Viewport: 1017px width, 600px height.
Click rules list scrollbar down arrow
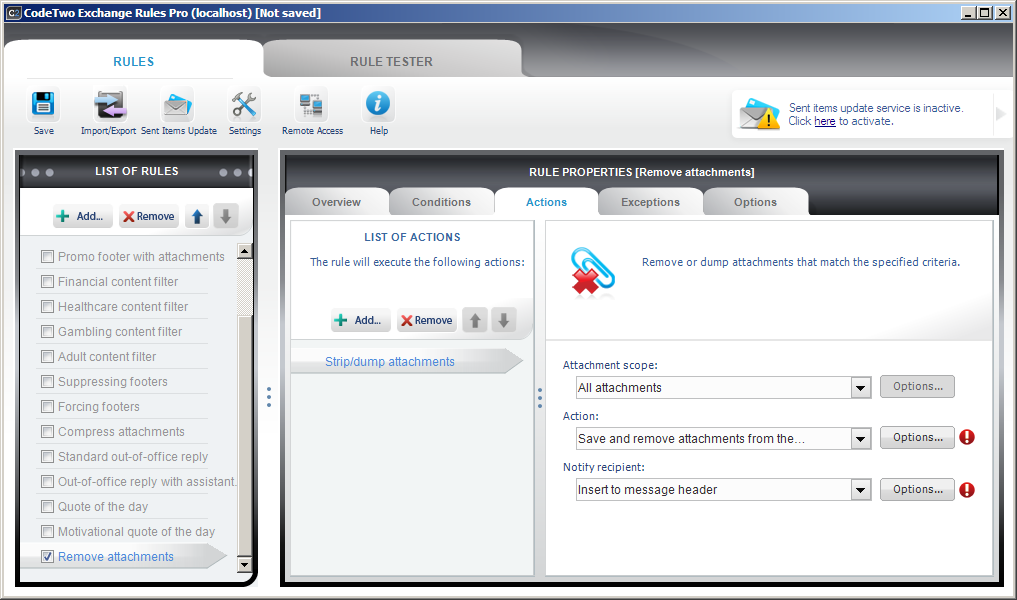tap(245, 564)
